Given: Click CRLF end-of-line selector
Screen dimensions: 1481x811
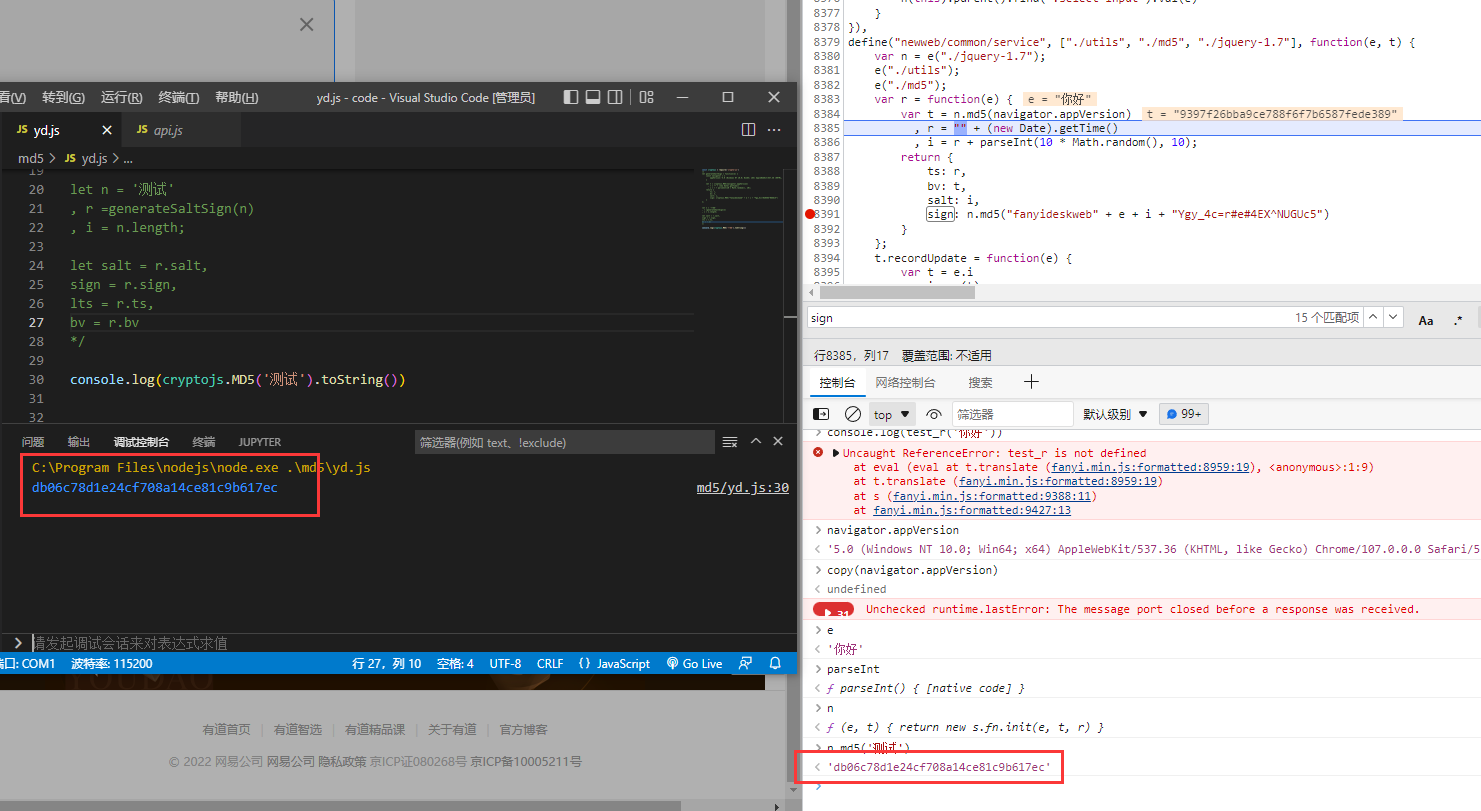Looking at the screenshot, I should click(x=550, y=663).
